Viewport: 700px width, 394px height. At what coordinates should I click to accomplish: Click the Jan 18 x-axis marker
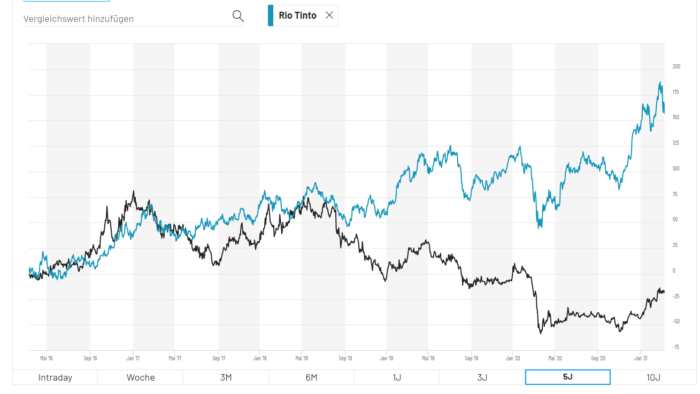(260, 358)
